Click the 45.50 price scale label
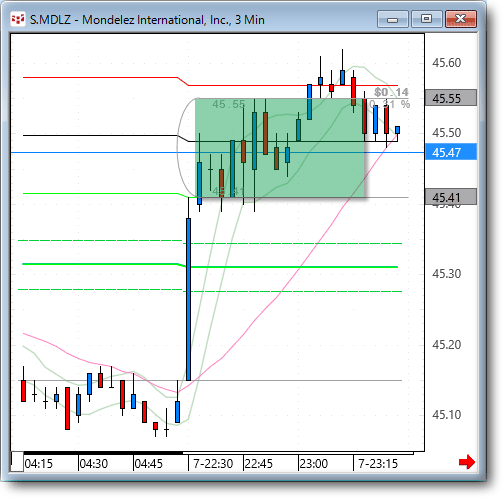504x499 pixels. pos(447,133)
